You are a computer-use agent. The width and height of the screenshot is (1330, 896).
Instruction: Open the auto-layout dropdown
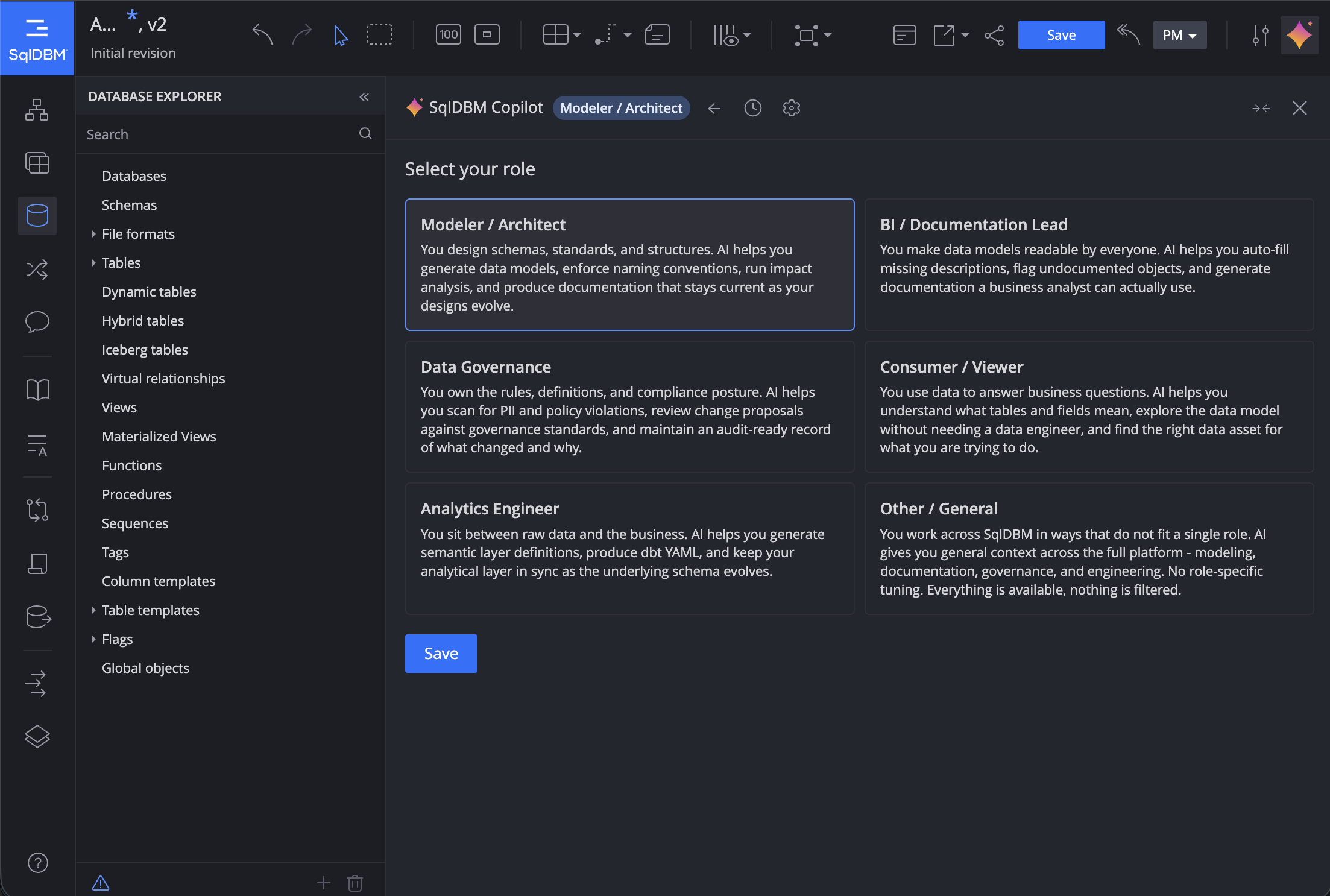(813, 35)
